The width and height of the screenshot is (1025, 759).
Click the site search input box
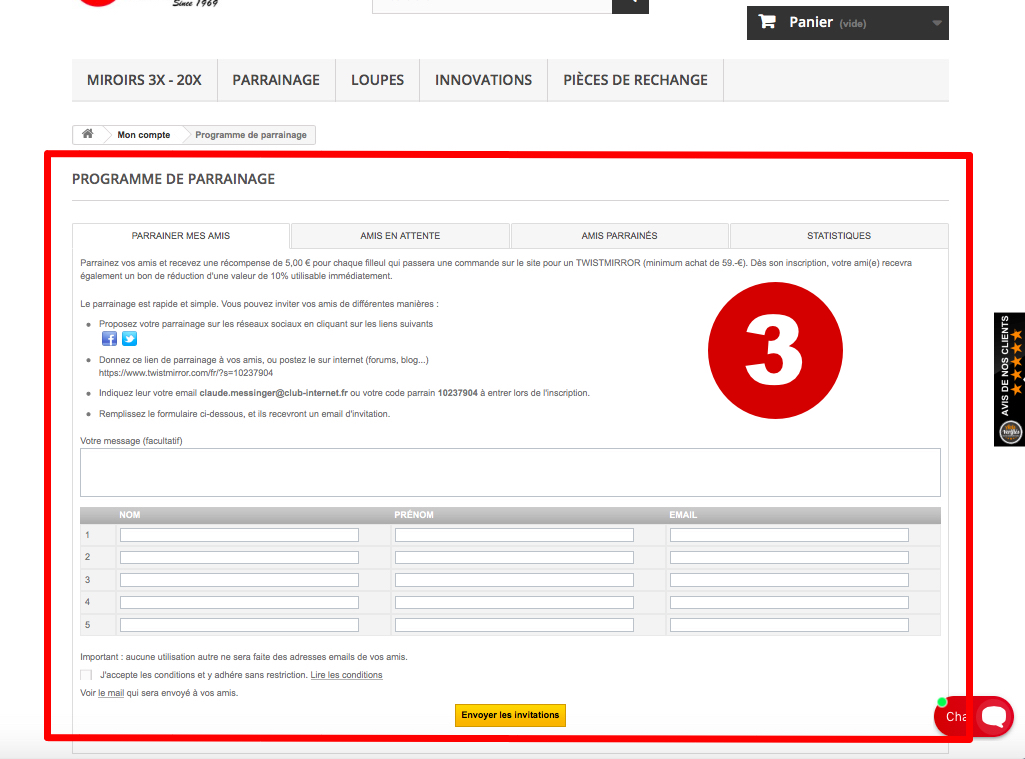coord(492,5)
